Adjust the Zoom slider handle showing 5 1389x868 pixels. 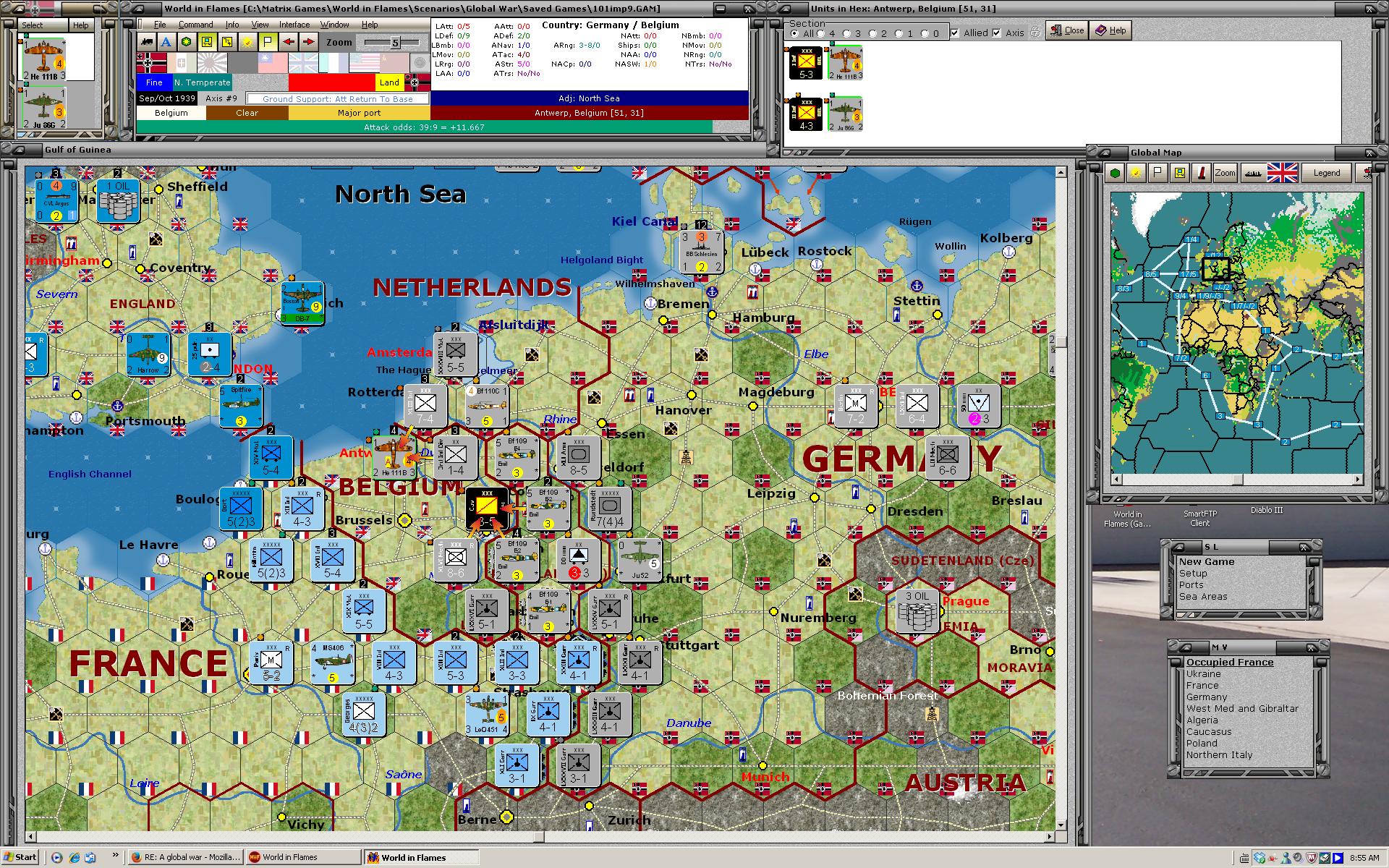point(395,43)
